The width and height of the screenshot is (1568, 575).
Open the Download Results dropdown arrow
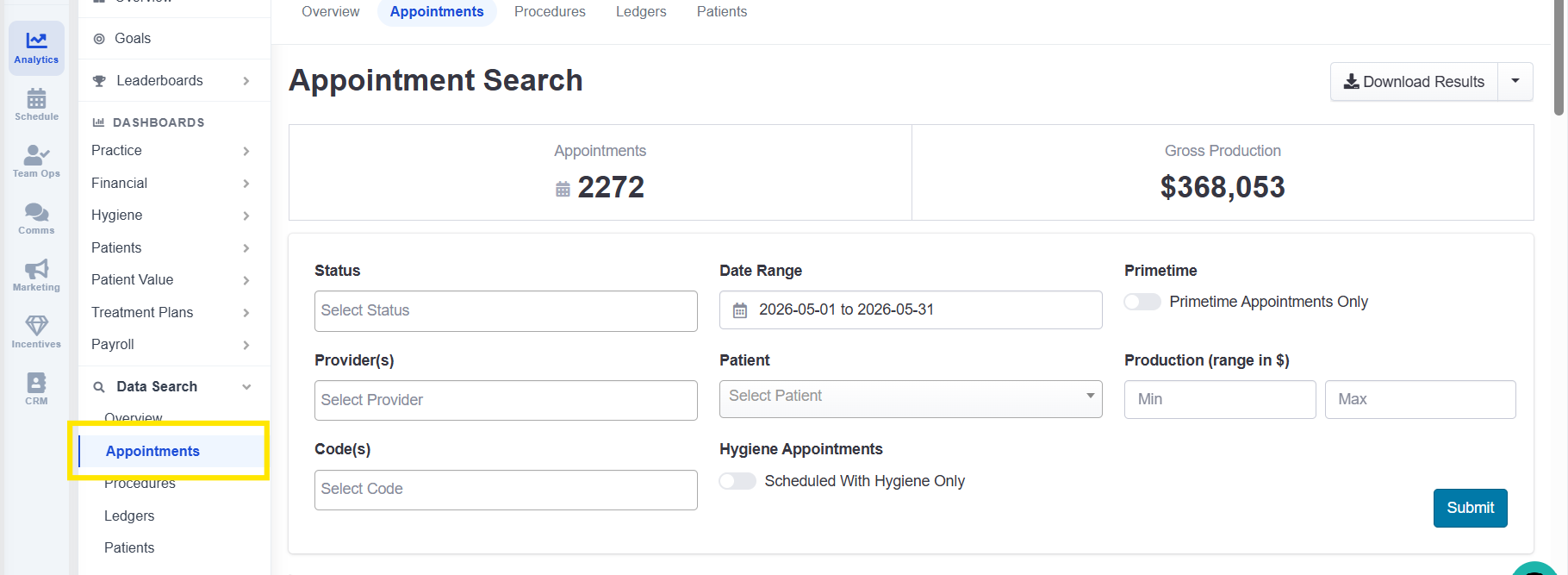1515,81
